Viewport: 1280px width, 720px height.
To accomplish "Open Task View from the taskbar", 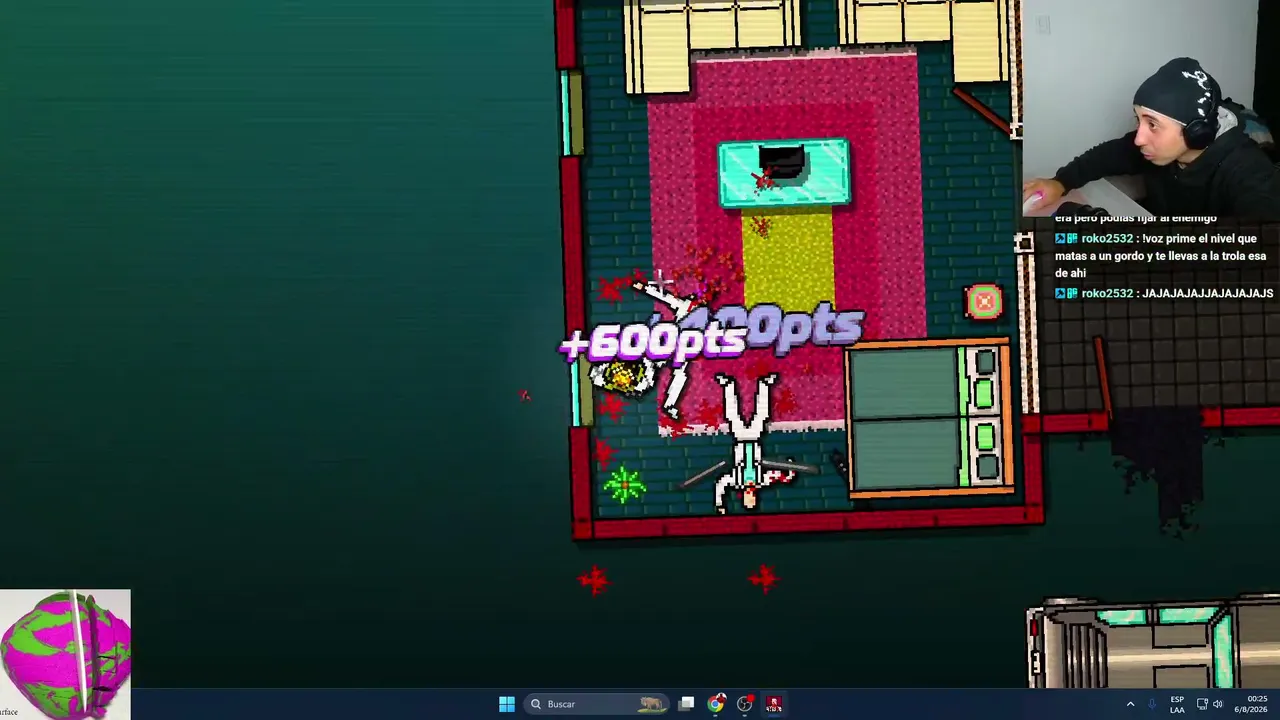I will click(686, 704).
